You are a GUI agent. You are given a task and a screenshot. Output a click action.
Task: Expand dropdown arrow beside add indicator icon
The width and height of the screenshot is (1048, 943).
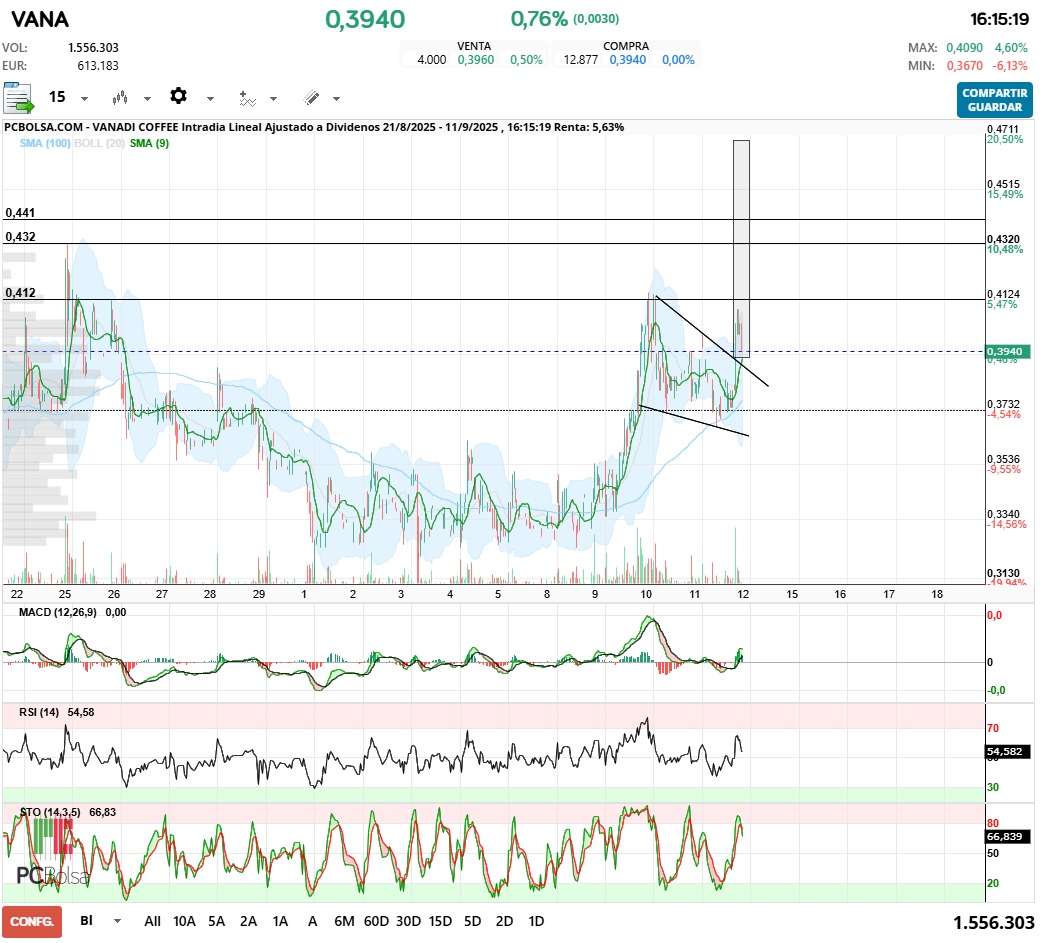point(273,99)
